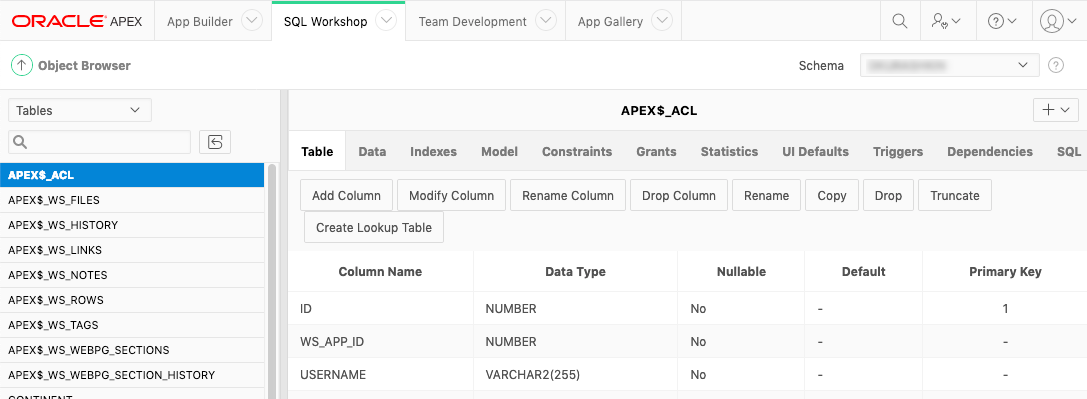Screen dimensions: 1087x399
Task: Focus the object search input field
Action: pyautogui.click(x=99, y=142)
